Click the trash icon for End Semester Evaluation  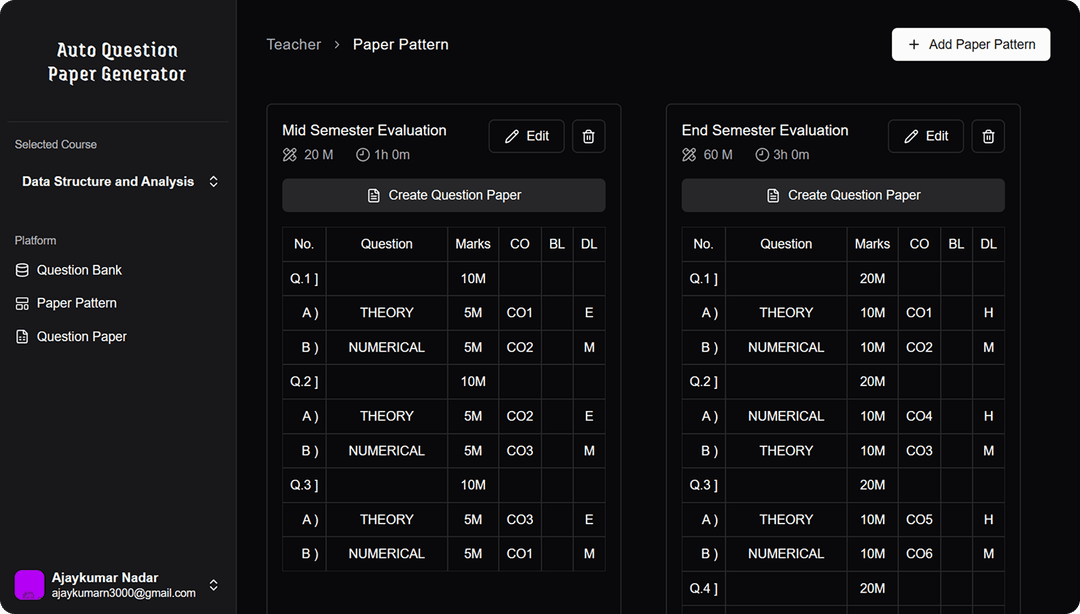point(988,136)
